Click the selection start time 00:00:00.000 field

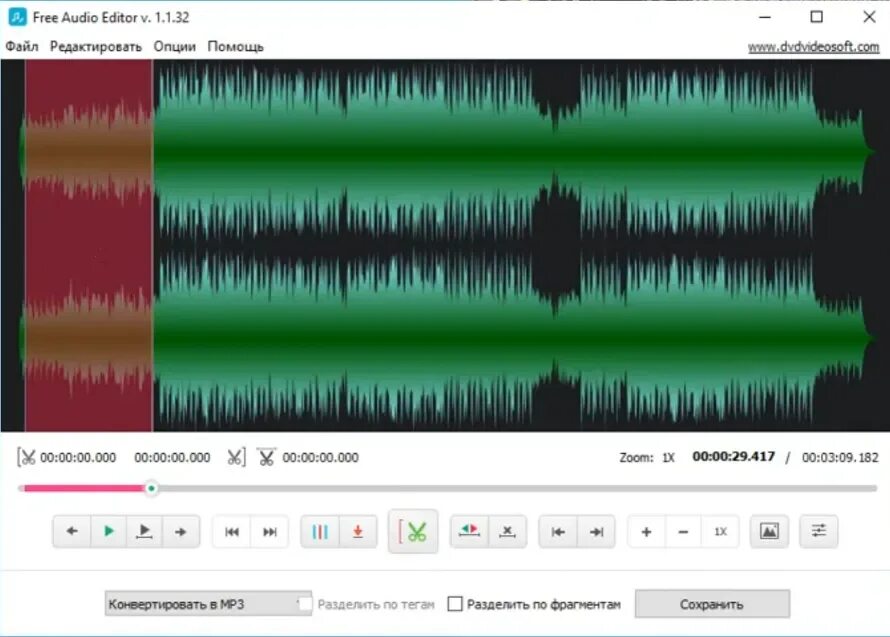click(78, 458)
